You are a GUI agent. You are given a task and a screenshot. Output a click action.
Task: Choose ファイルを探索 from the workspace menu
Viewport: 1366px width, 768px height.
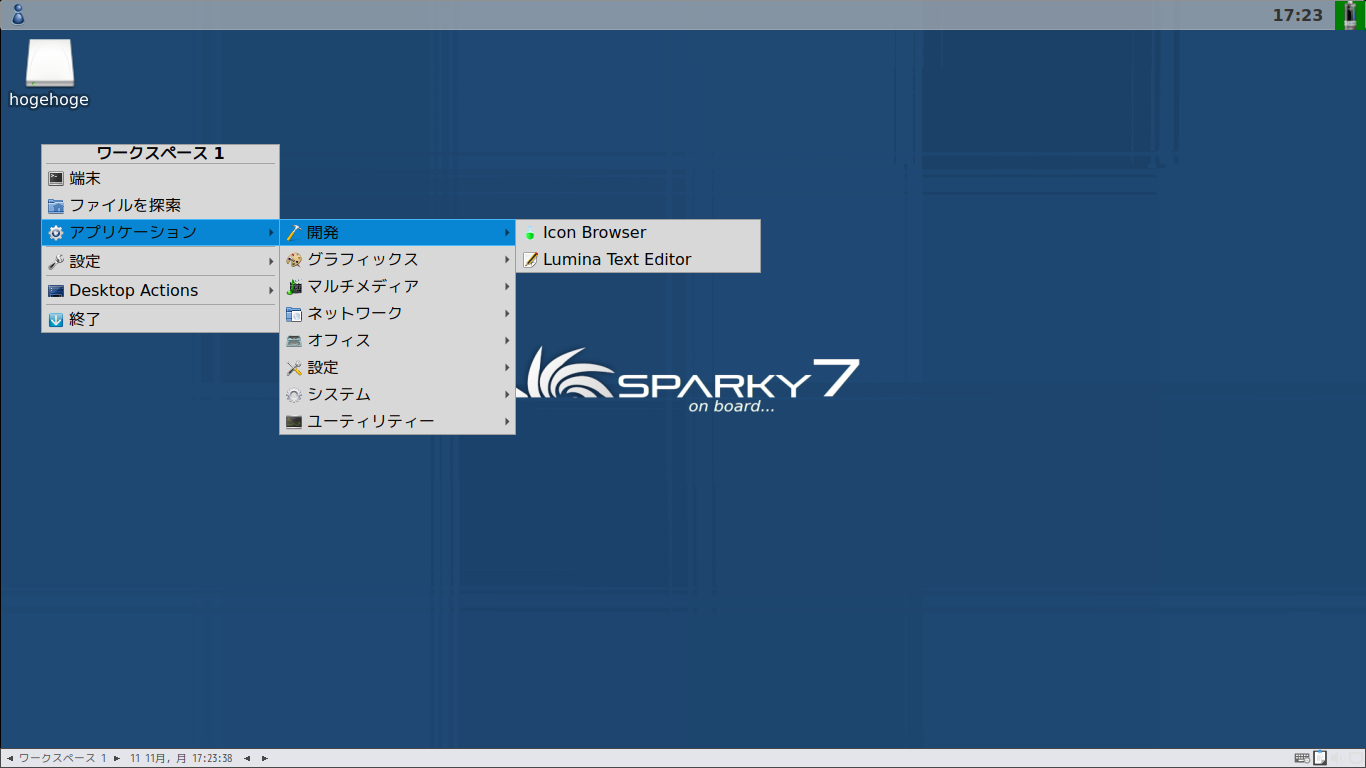[160, 205]
